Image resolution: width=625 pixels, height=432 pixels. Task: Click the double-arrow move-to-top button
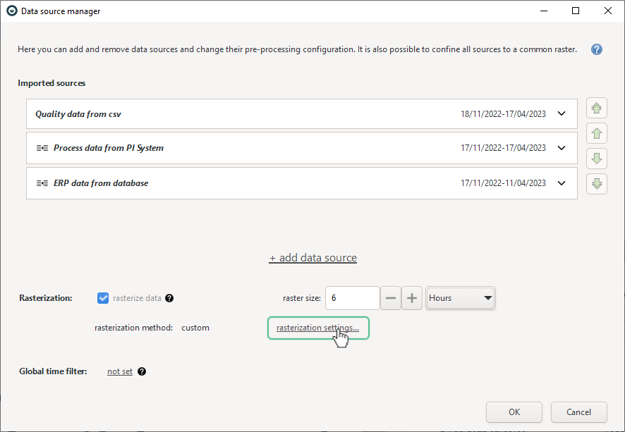596,108
